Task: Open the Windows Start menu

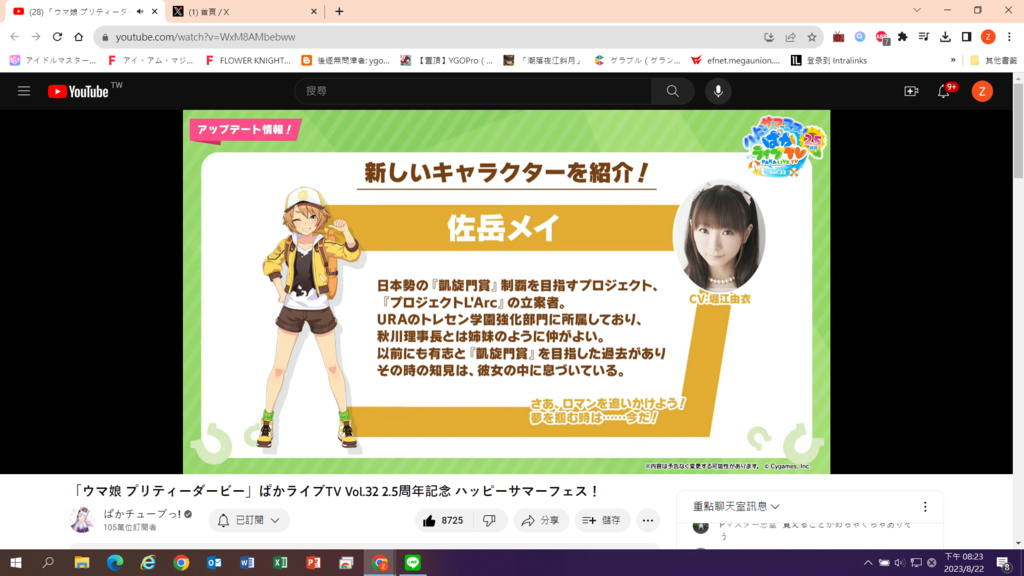Action: (16, 562)
